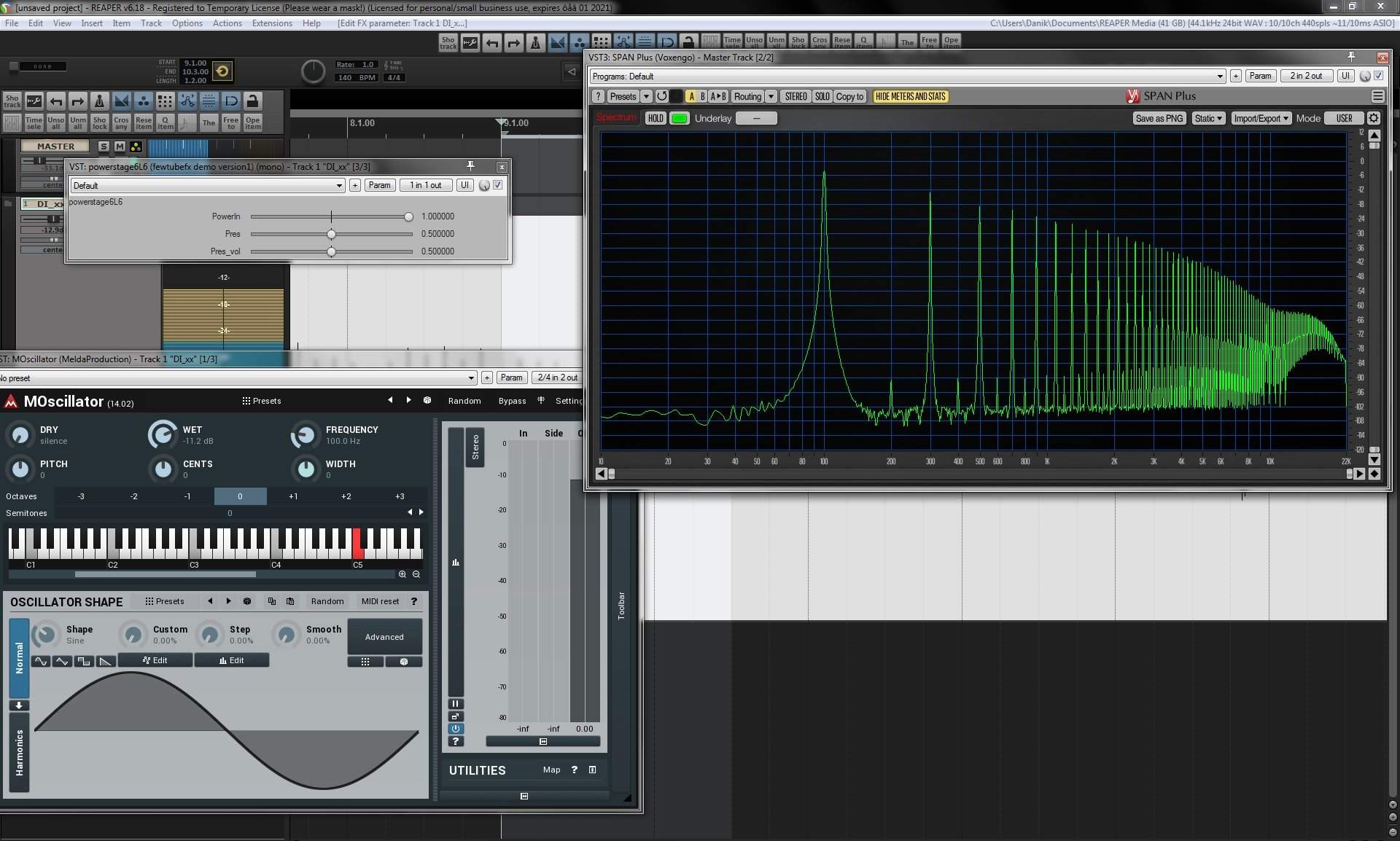This screenshot has height=841, width=1400.
Task: Expand SPAN Plus Presets arrow
Action: (646, 96)
